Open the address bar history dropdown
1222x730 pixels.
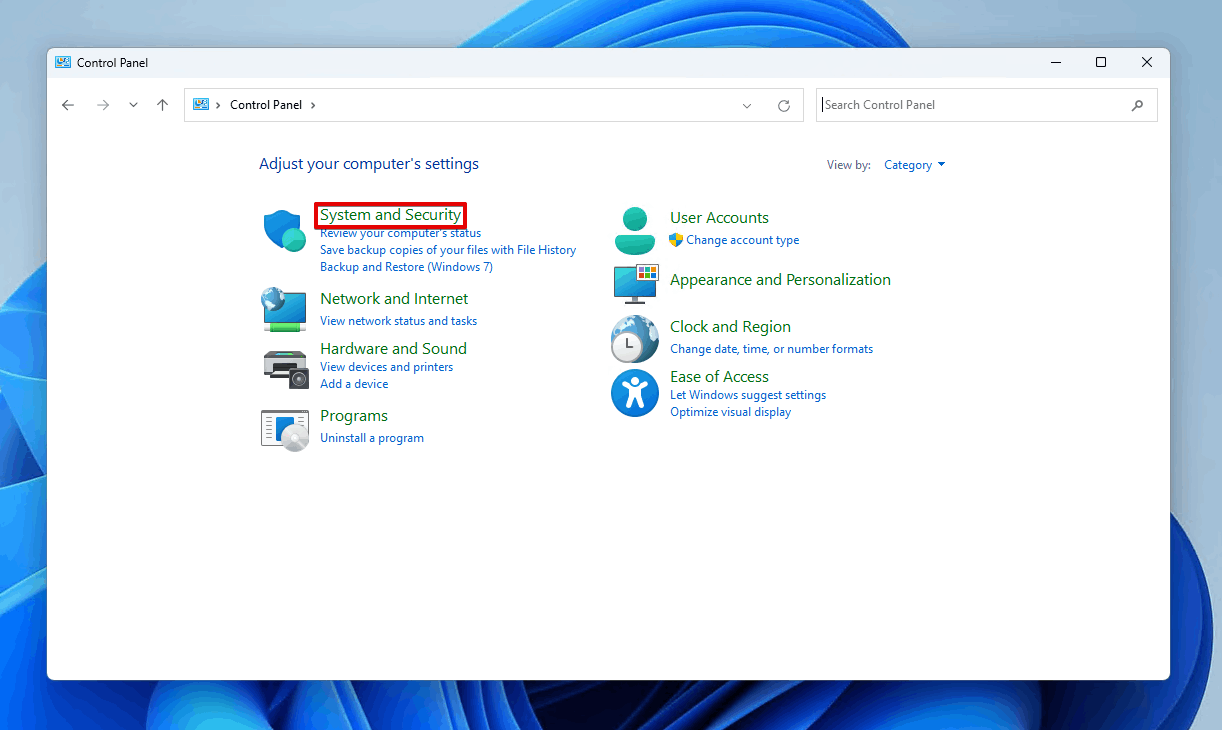pyautogui.click(x=747, y=105)
